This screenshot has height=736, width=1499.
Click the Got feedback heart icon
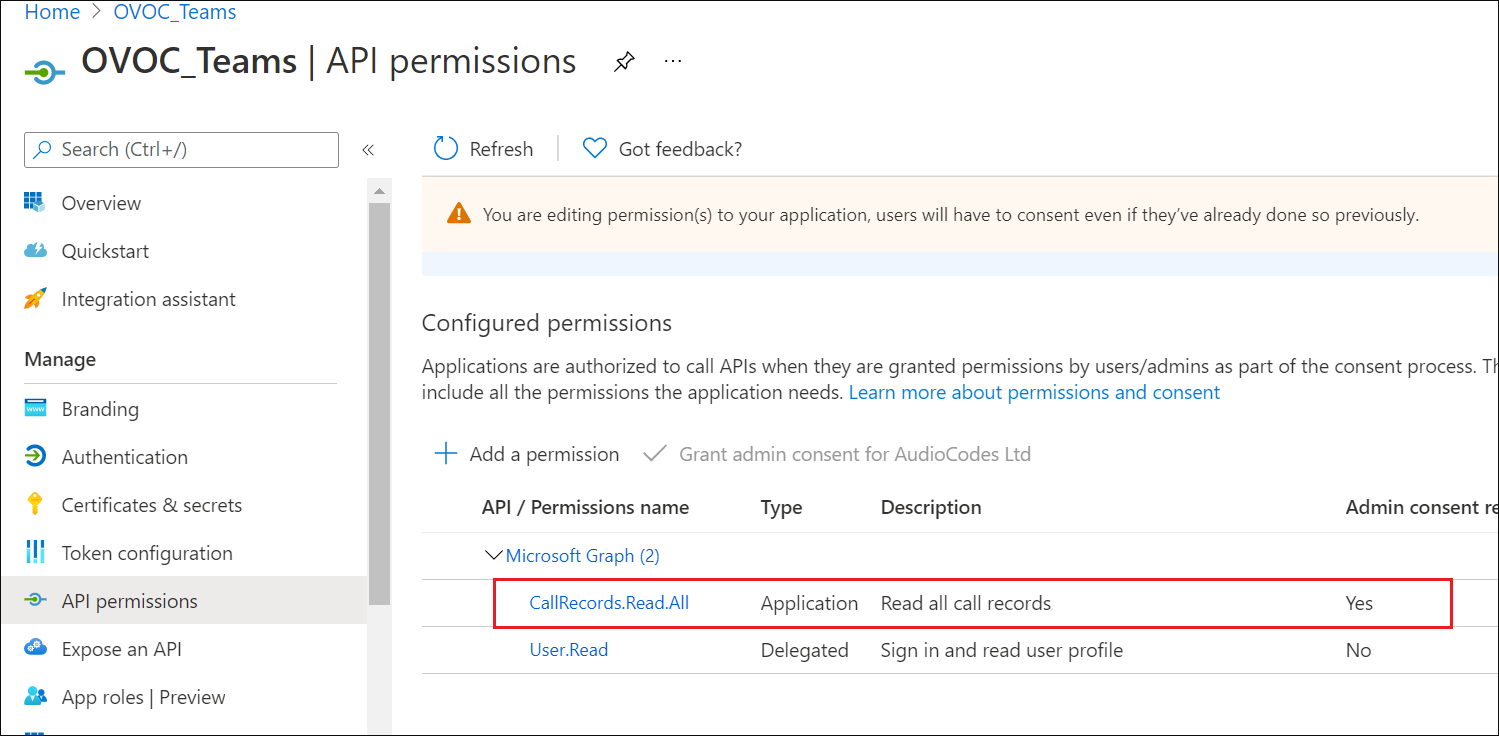(x=595, y=149)
